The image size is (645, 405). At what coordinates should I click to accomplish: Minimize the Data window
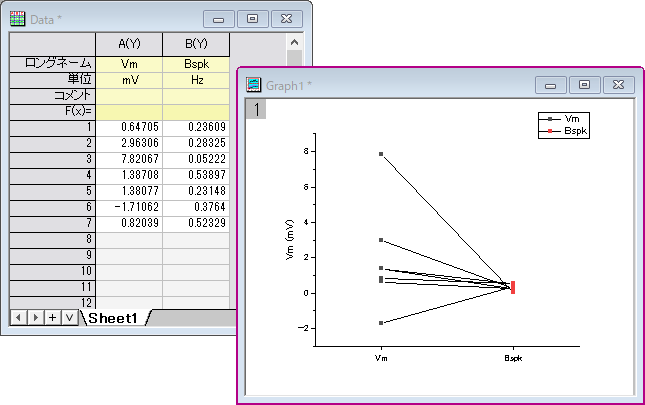(x=218, y=19)
